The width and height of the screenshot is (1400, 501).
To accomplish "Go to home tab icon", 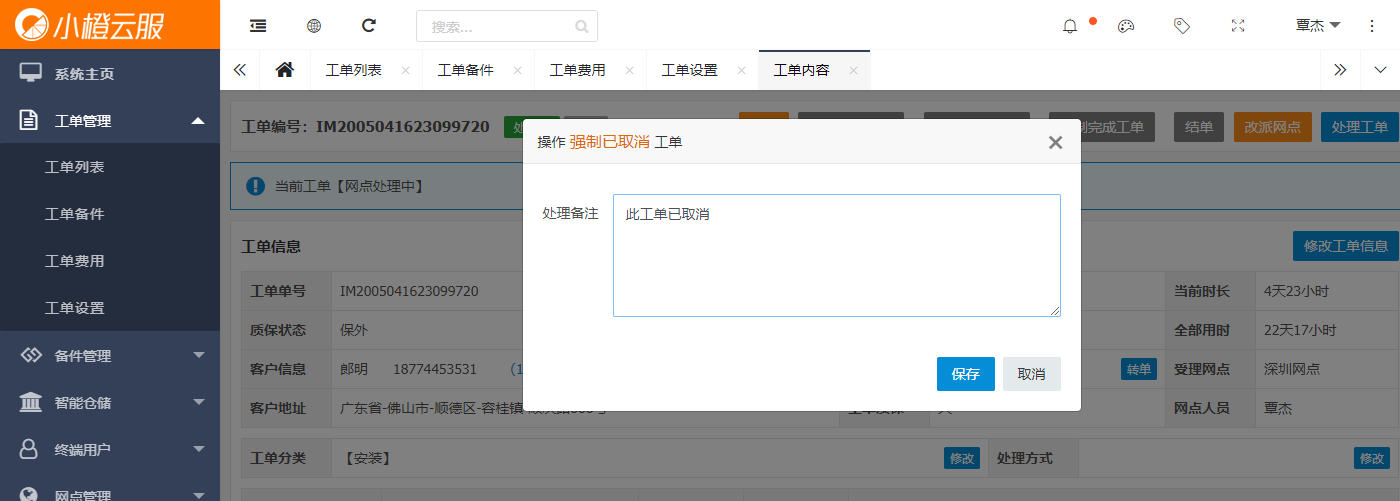I will 285,70.
